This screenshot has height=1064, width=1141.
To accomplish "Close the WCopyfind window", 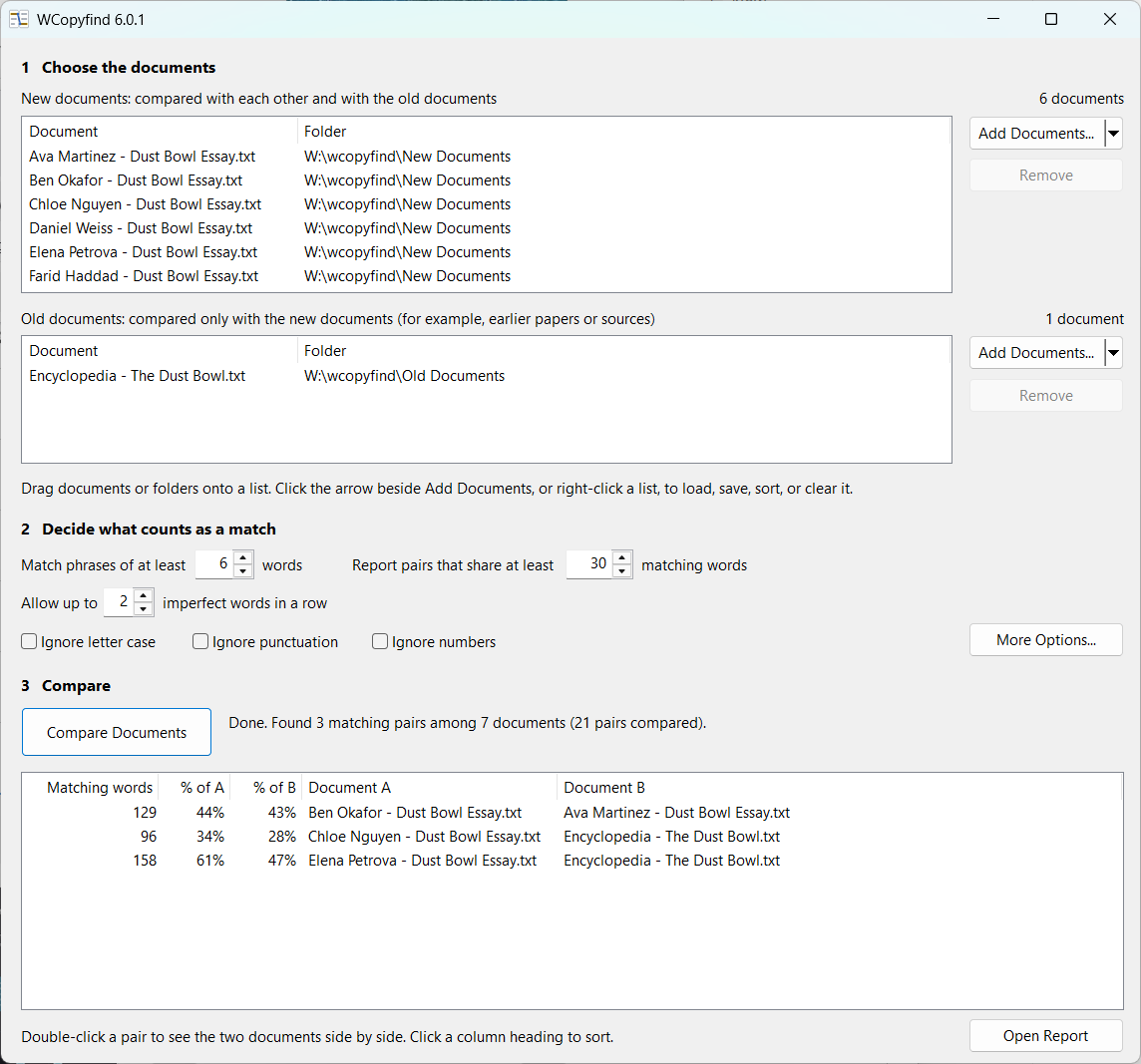I will pos(1110,19).
